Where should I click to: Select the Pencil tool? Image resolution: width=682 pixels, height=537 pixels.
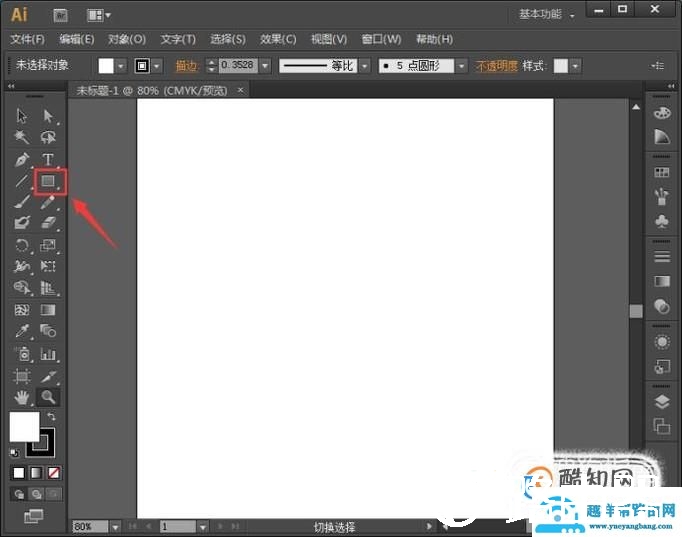(48, 202)
